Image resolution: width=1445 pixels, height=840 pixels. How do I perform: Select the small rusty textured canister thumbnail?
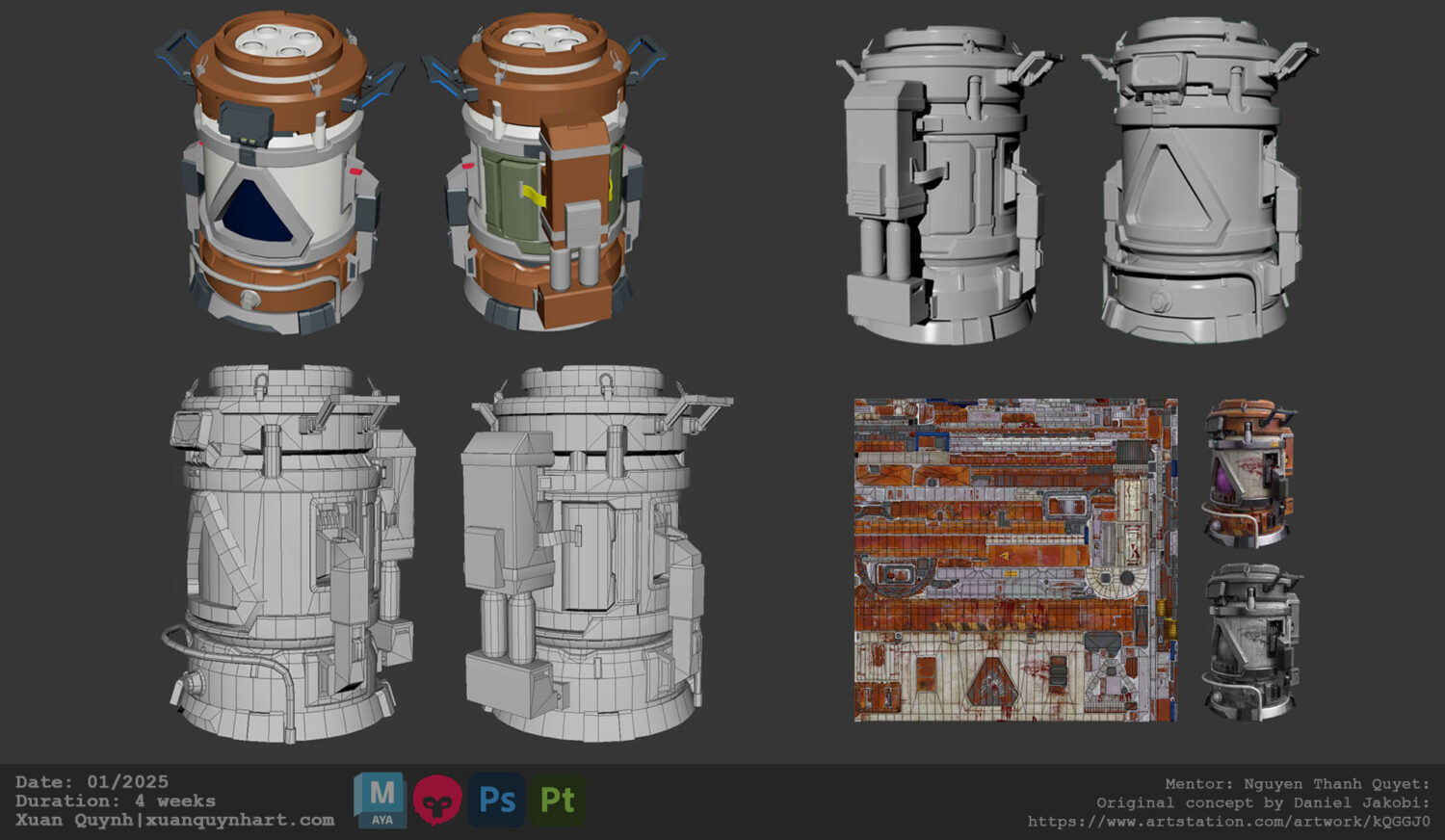click(x=1249, y=472)
